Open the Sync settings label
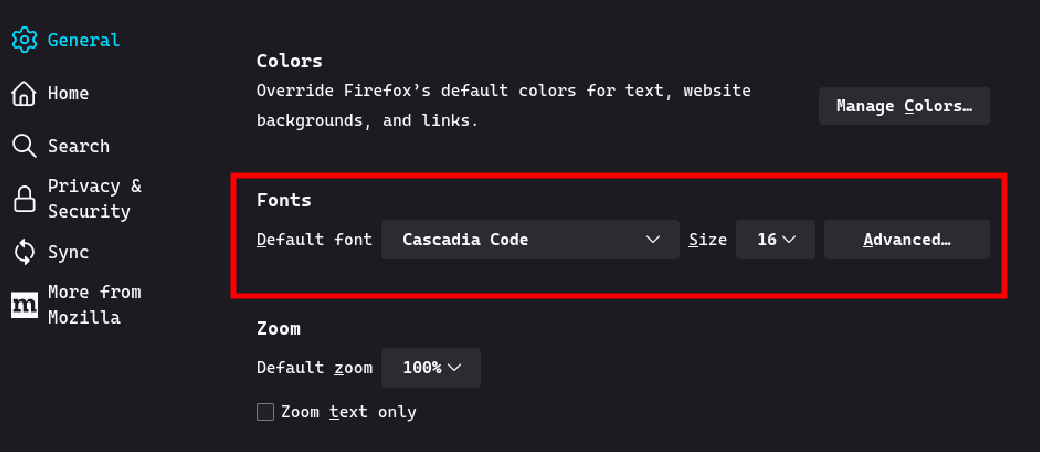This screenshot has height=452, width=1040. click(68, 252)
